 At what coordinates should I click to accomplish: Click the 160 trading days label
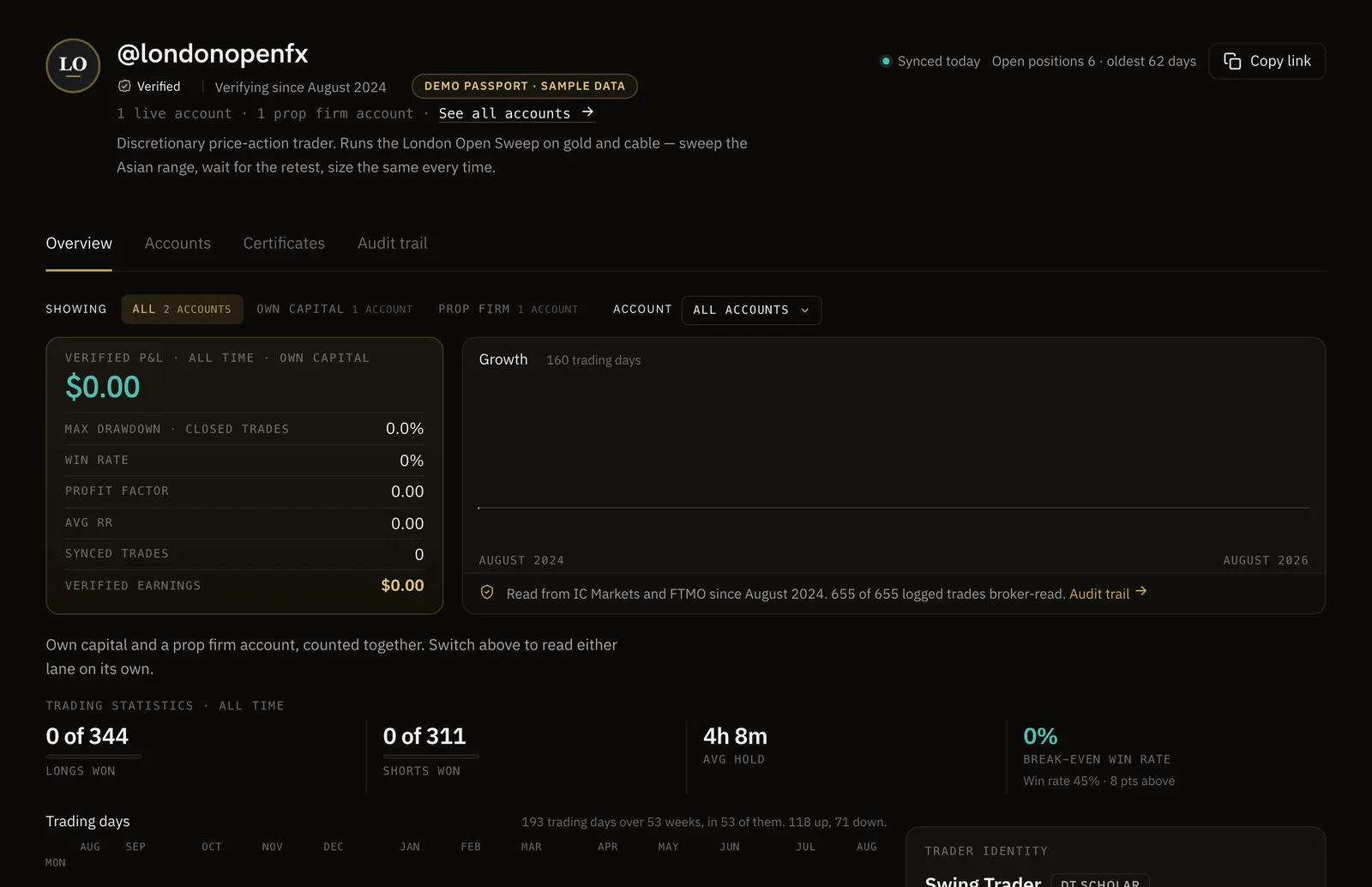click(x=593, y=360)
